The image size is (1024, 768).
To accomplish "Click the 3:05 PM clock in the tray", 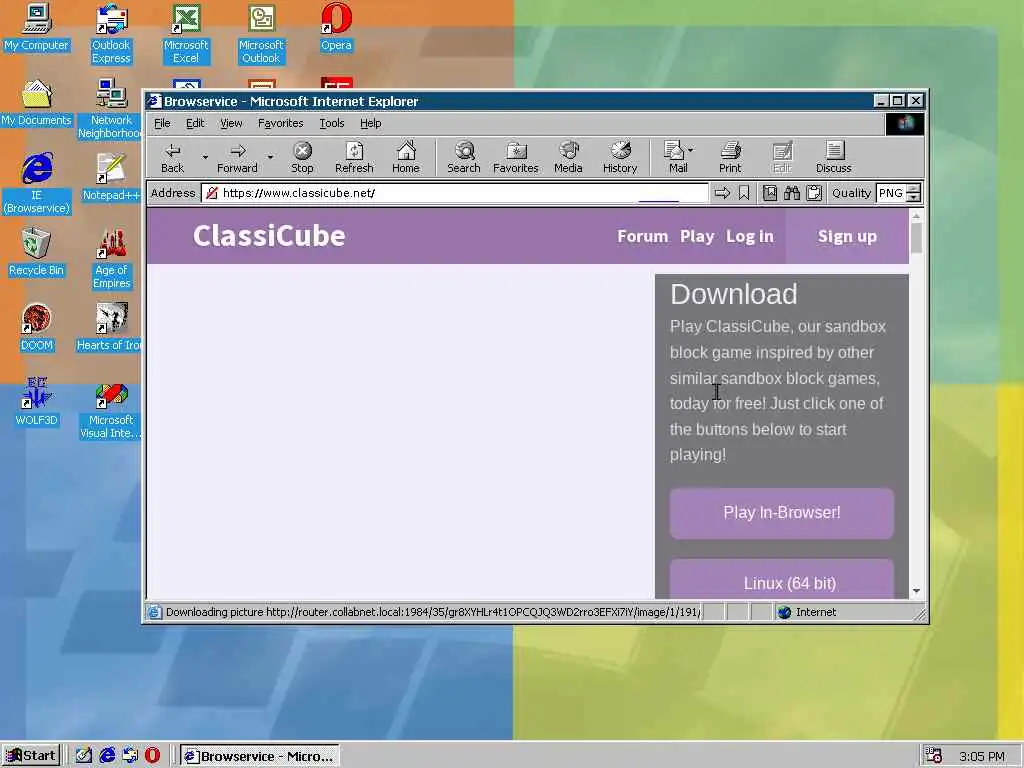I will pyautogui.click(x=982, y=757).
